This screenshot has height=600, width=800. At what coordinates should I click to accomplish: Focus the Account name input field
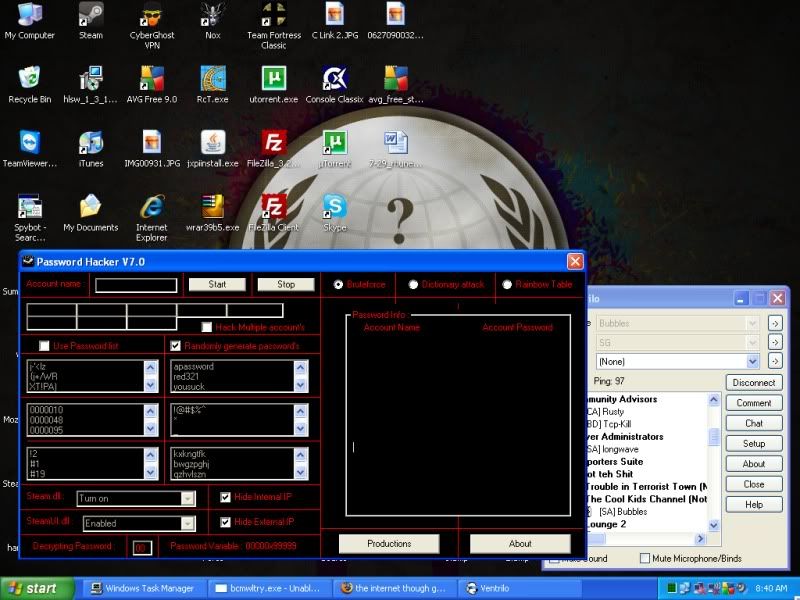coord(136,285)
